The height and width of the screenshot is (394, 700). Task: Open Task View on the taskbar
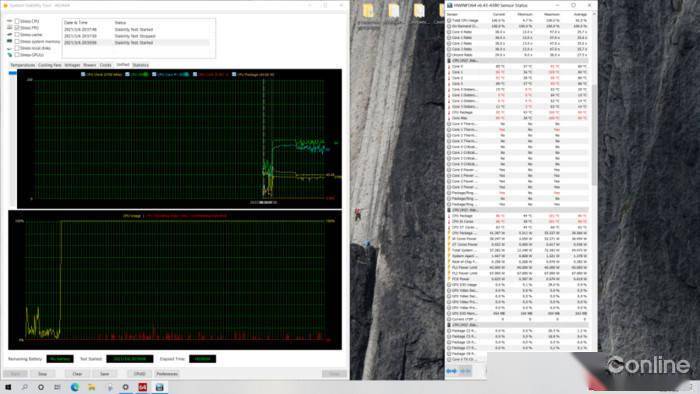(x=58, y=387)
